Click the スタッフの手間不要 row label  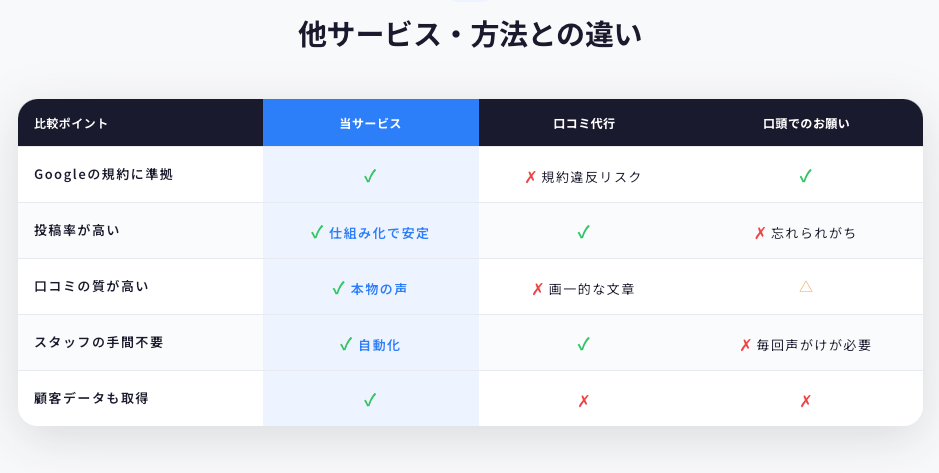(98, 342)
